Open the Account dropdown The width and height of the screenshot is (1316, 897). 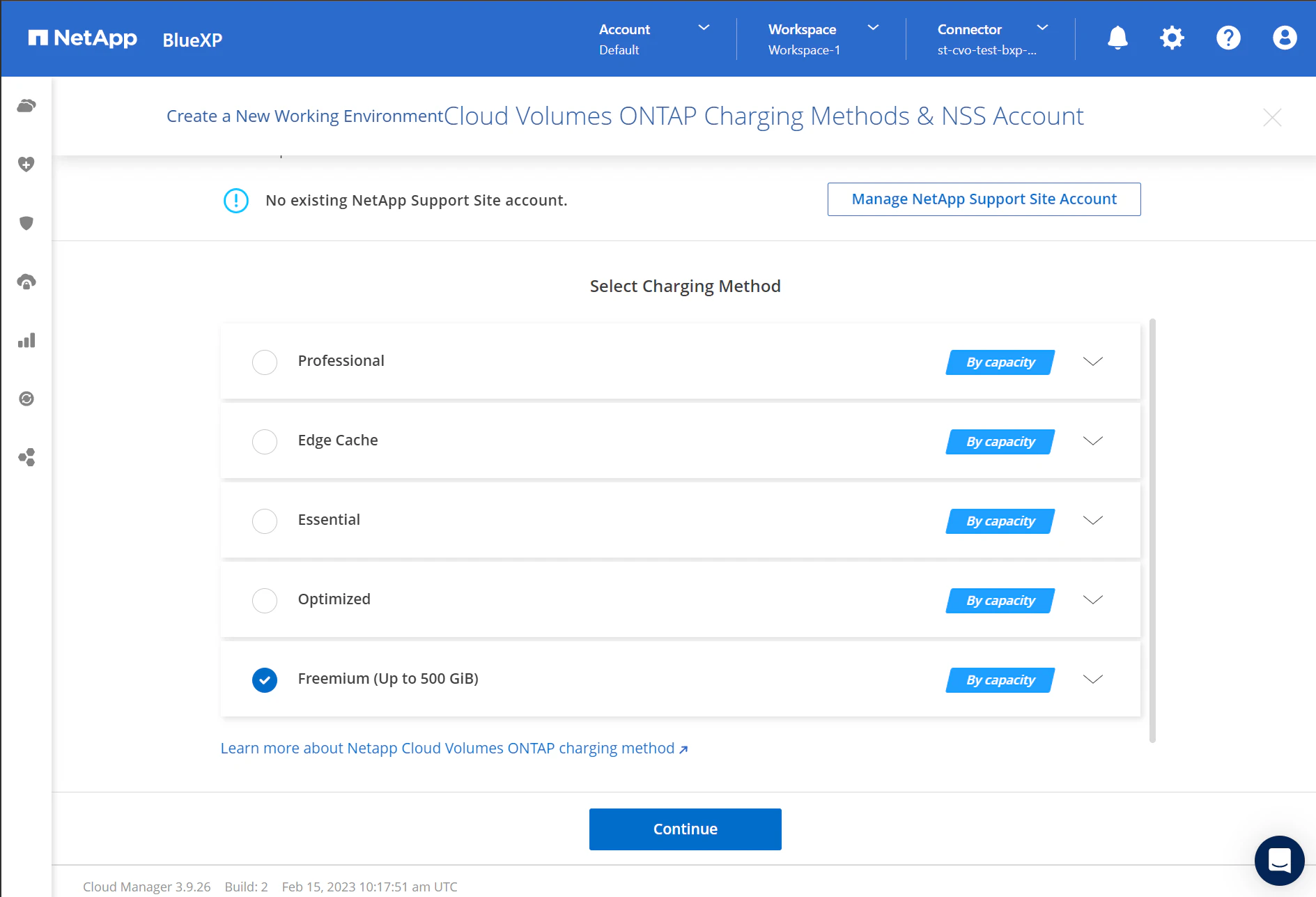pos(654,39)
